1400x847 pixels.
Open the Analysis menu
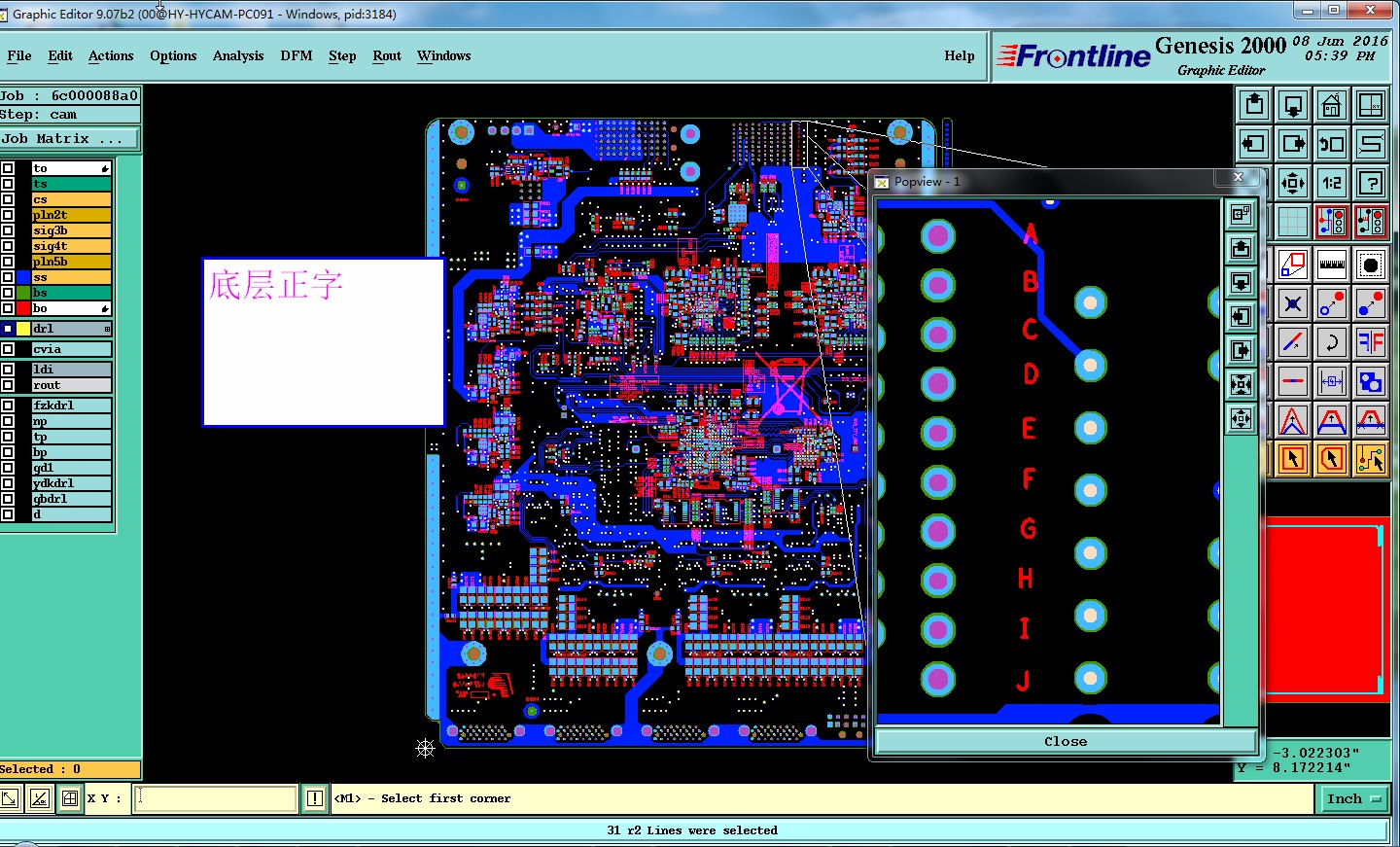(x=238, y=56)
